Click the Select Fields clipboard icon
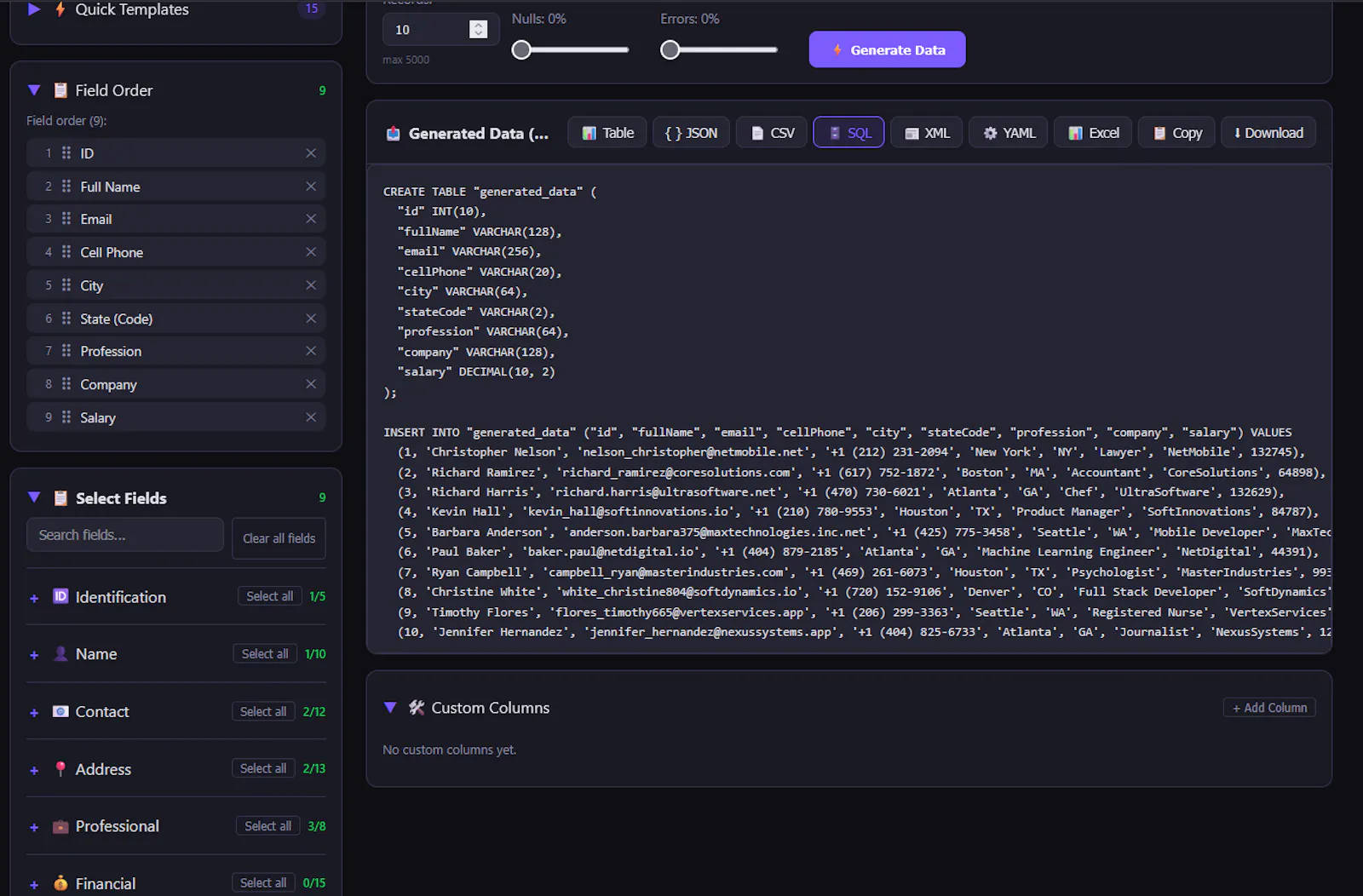Image resolution: width=1363 pixels, height=896 pixels. [x=60, y=498]
